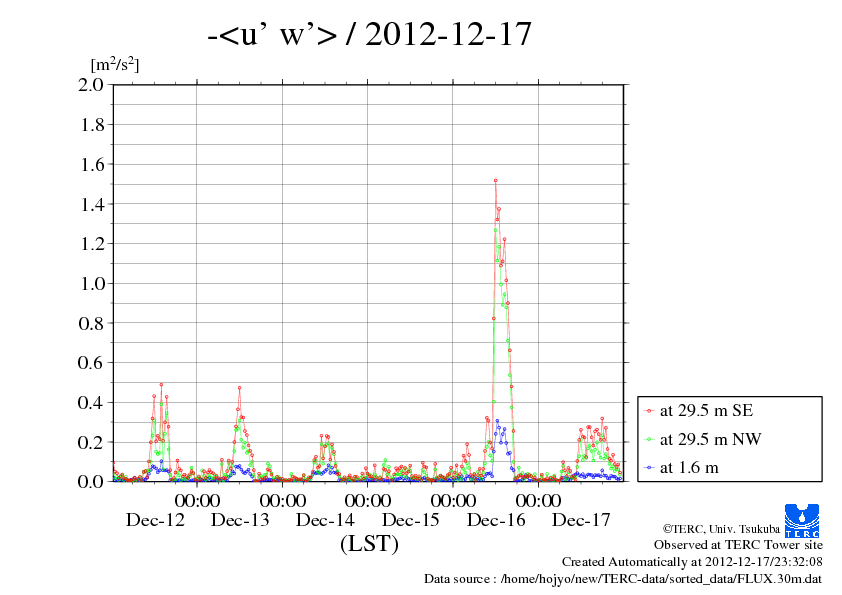This screenshot has width=842, height=595.
Task: Click the x-axis date label Dec-16
Action: click(496, 520)
